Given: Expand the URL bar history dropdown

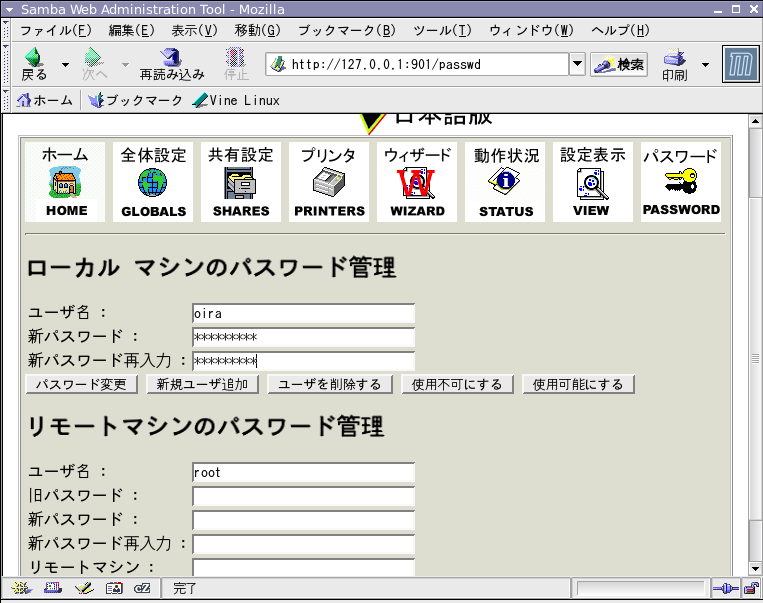Looking at the screenshot, I should pos(577,64).
